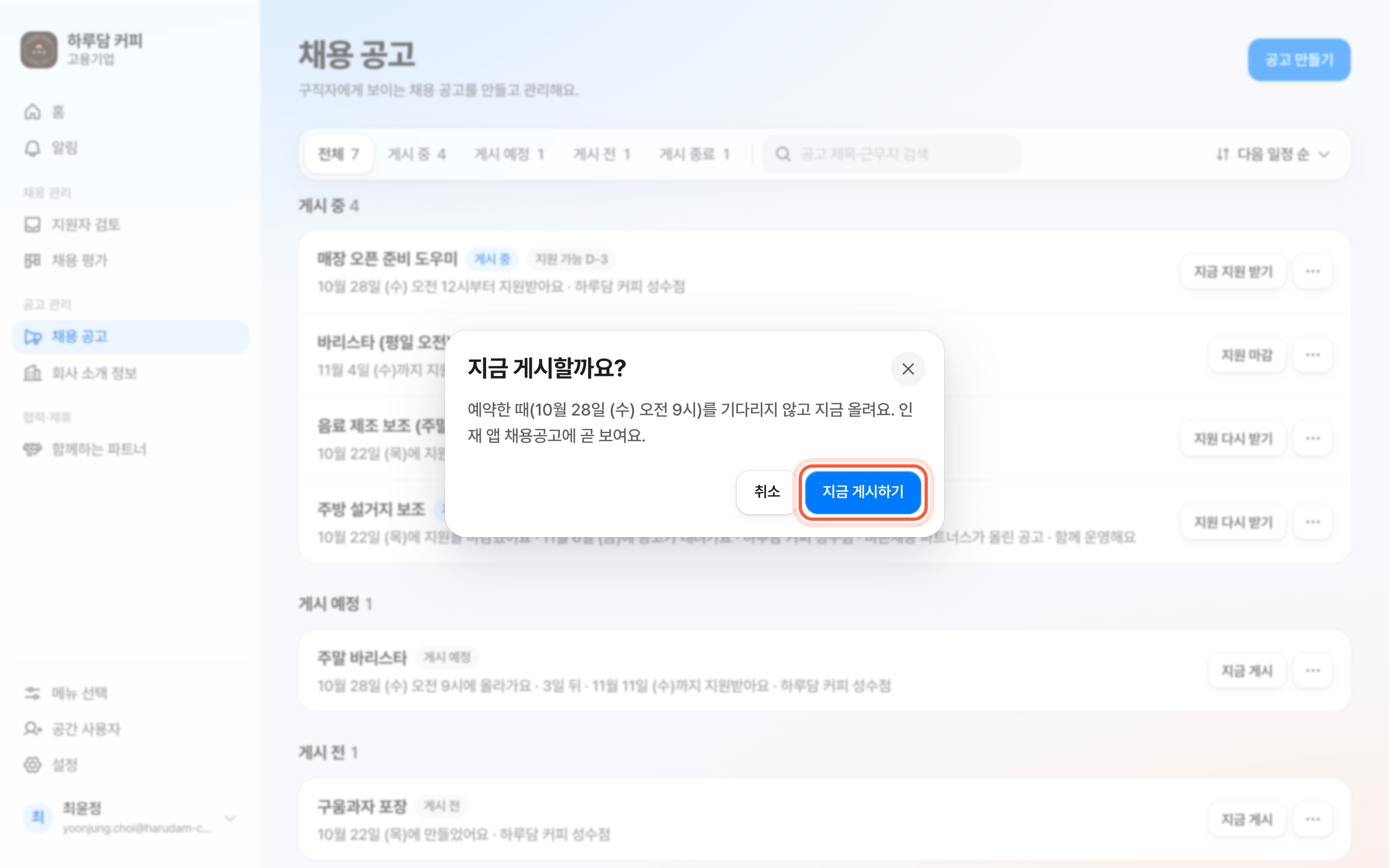Switch to the 게시 전 1 tab
1389x868 pixels.
[602, 154]
